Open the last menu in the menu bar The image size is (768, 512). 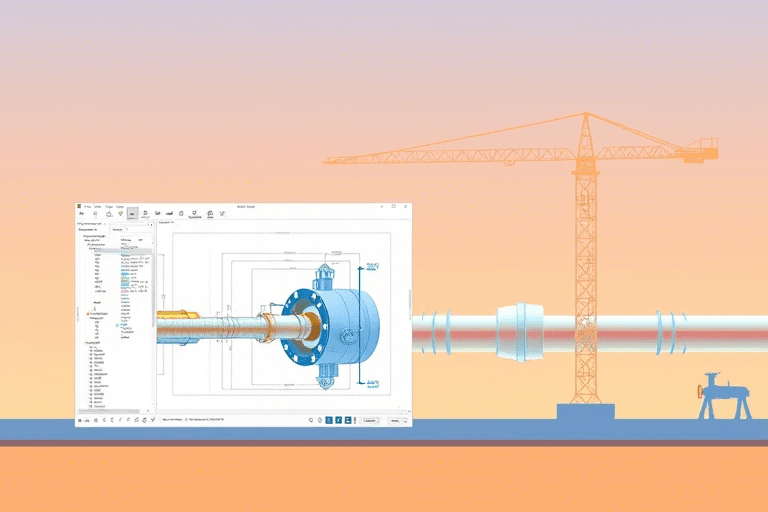[x=119, y=206]
